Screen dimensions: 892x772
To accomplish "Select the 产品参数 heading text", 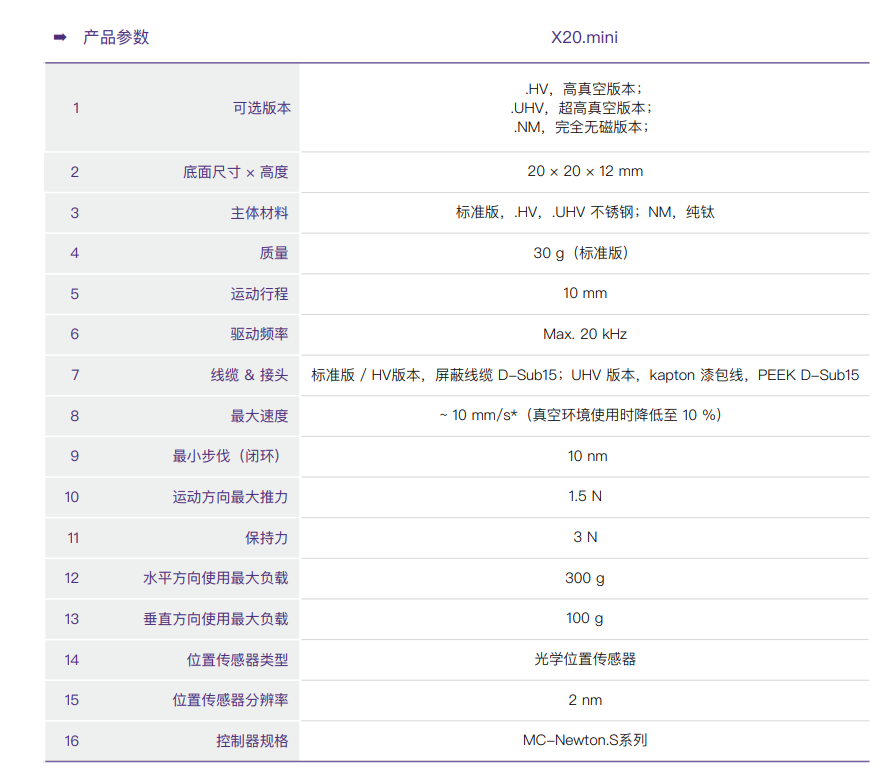I will pyautogui.click(x=116, y=38).
